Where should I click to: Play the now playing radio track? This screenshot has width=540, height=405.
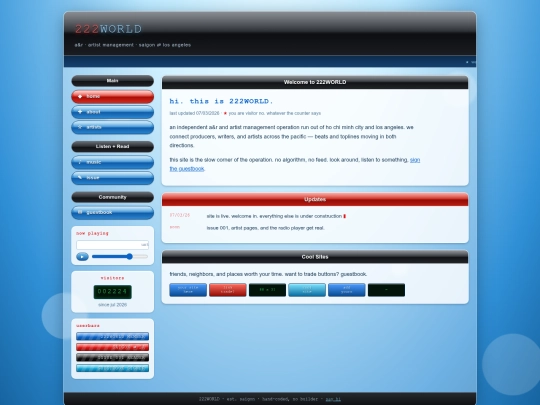82,257
